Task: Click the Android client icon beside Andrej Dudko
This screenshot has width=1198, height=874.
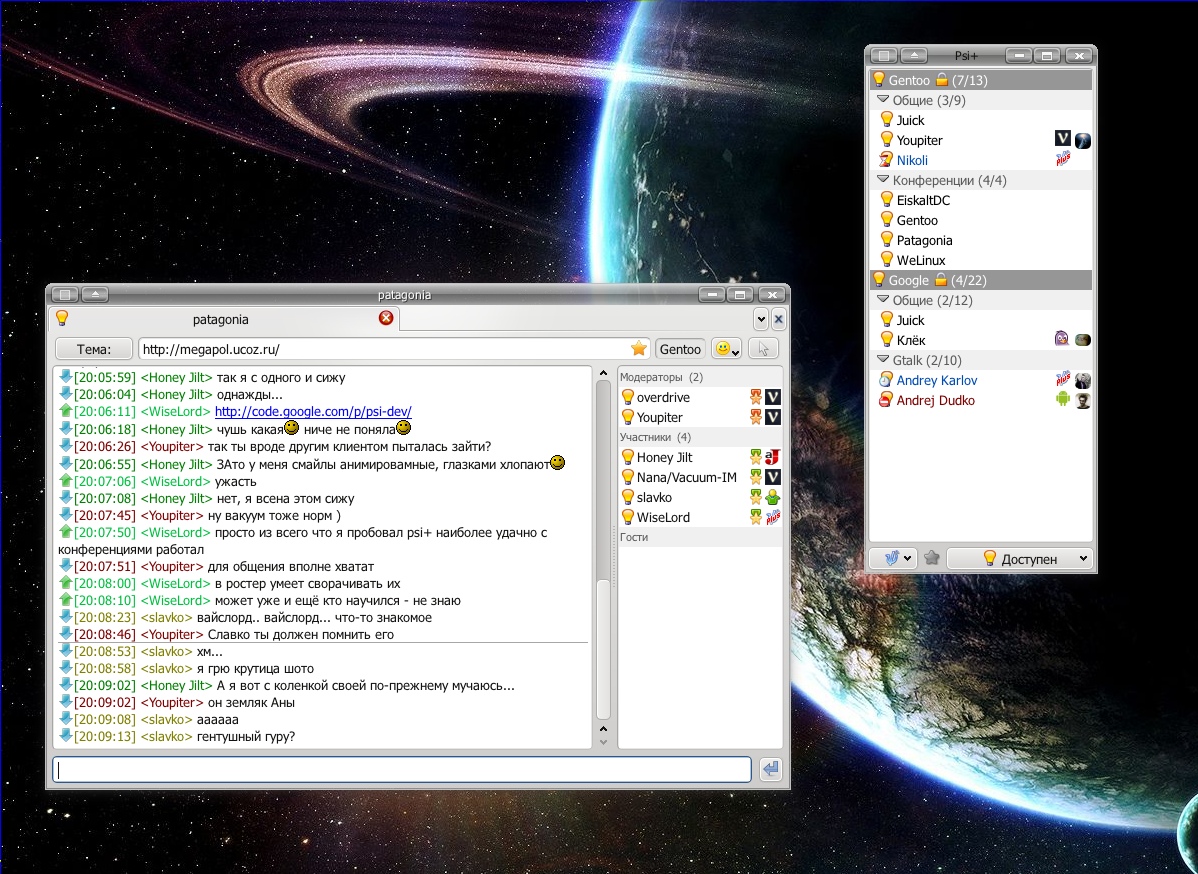Action: pos(1064,400)
